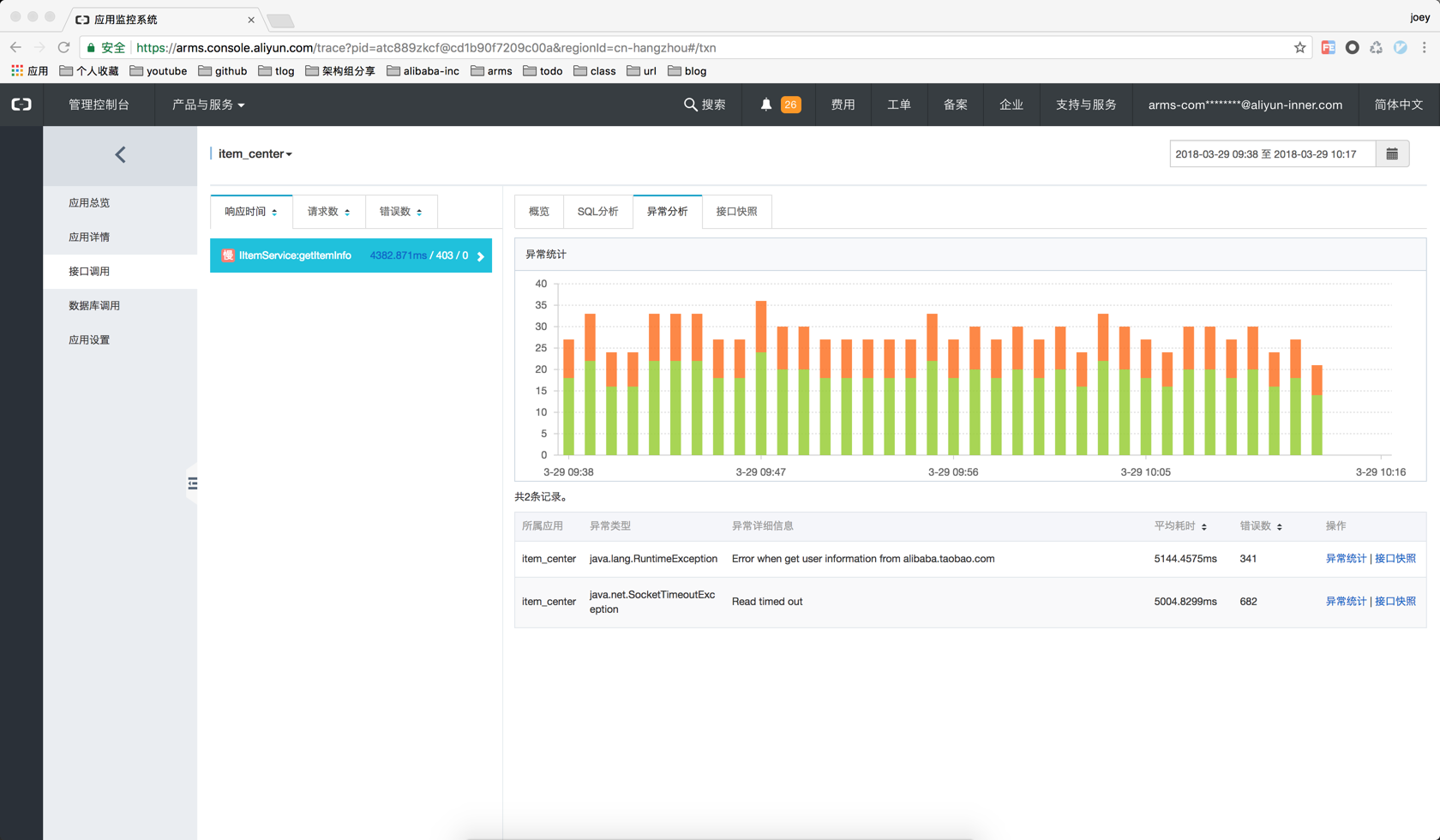
Task: Click the tallest chart bar near 09:47
Action: pyautogui.click(x=761, y=378)
